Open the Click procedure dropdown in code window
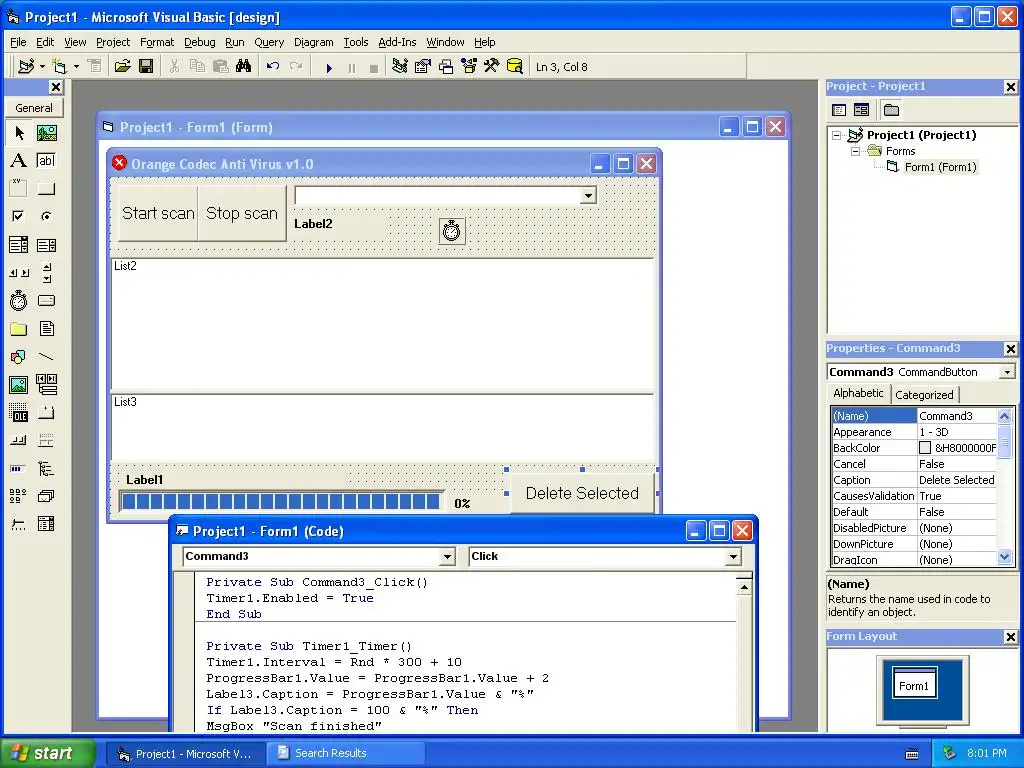Viewport: 1024px width, 768px height. coord(733,557)
